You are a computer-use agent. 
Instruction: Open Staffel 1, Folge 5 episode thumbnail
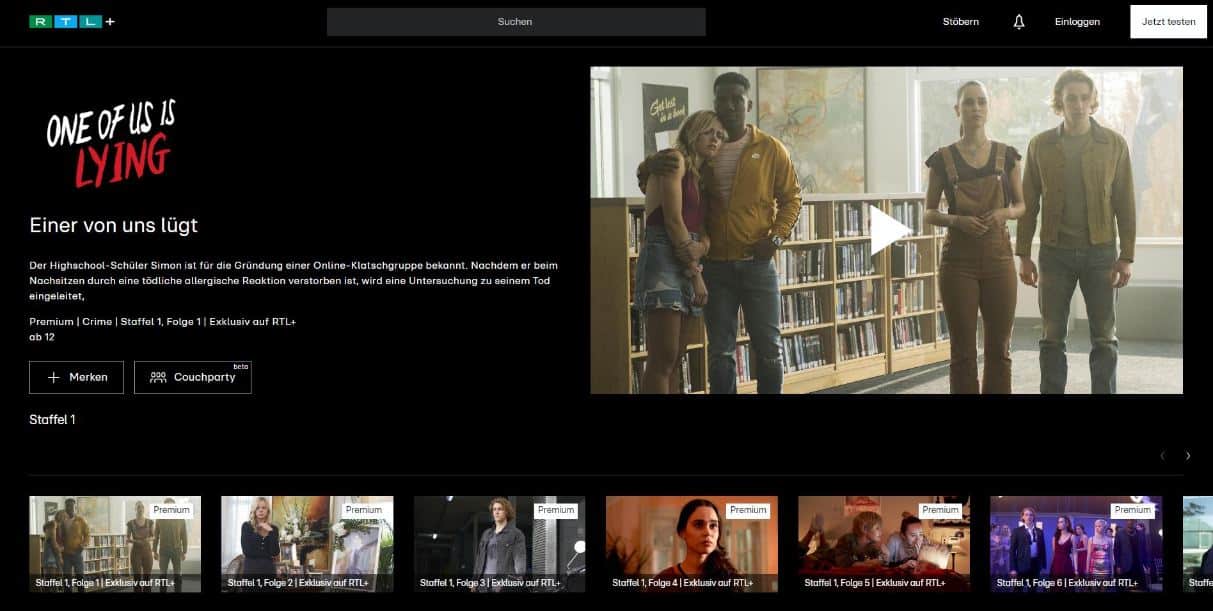(x=884, y=544)
